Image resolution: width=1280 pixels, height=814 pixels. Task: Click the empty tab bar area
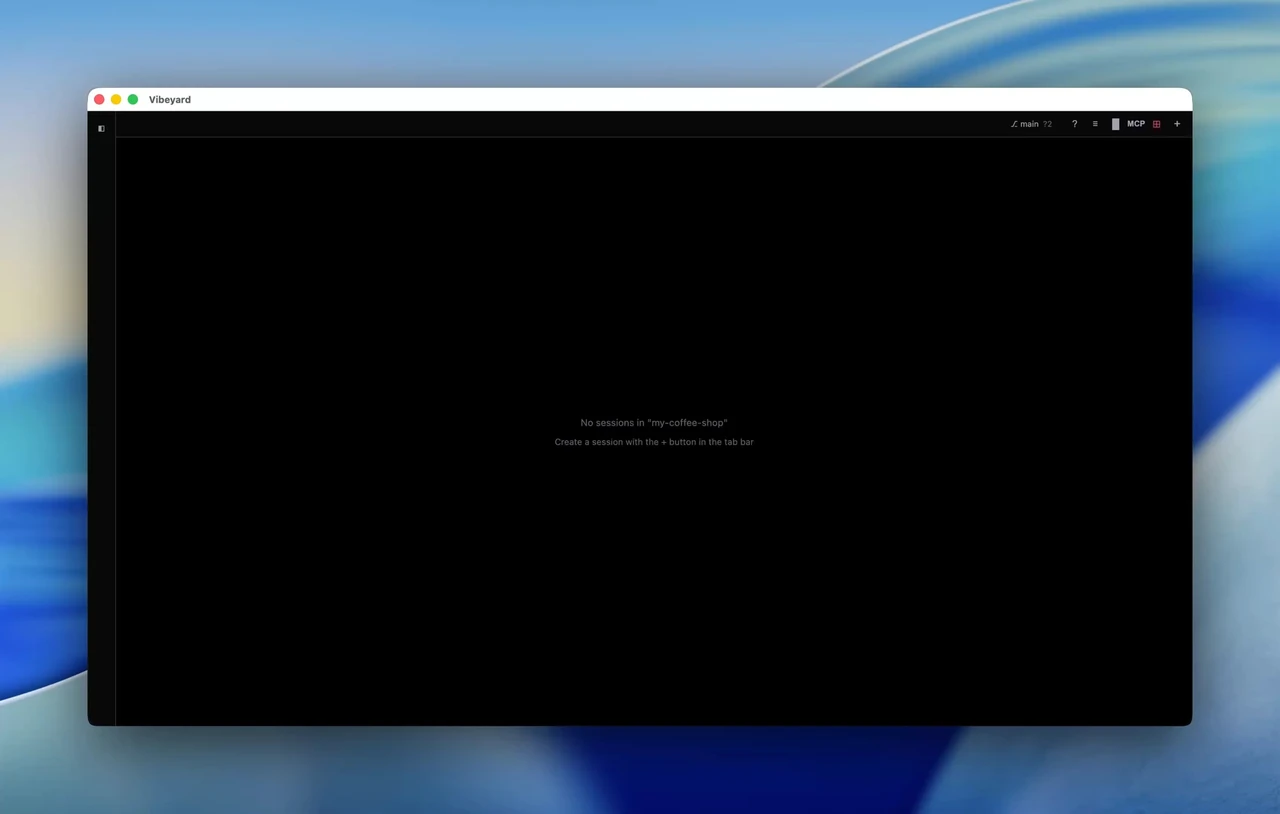click(x=560, y=124)
